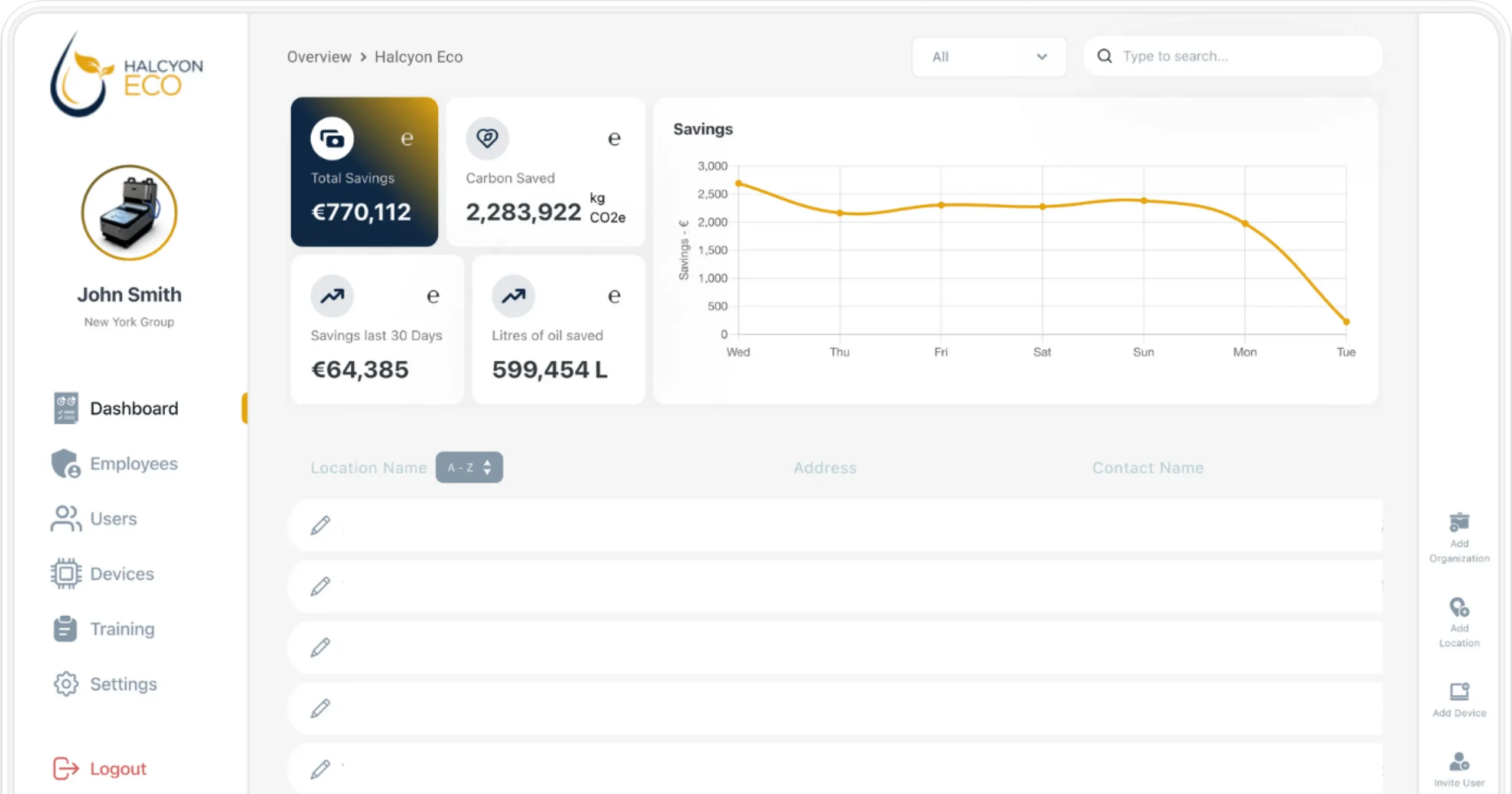Click the Litres of oil saved trend icon

pyautogui.click(x=513, y=295)
